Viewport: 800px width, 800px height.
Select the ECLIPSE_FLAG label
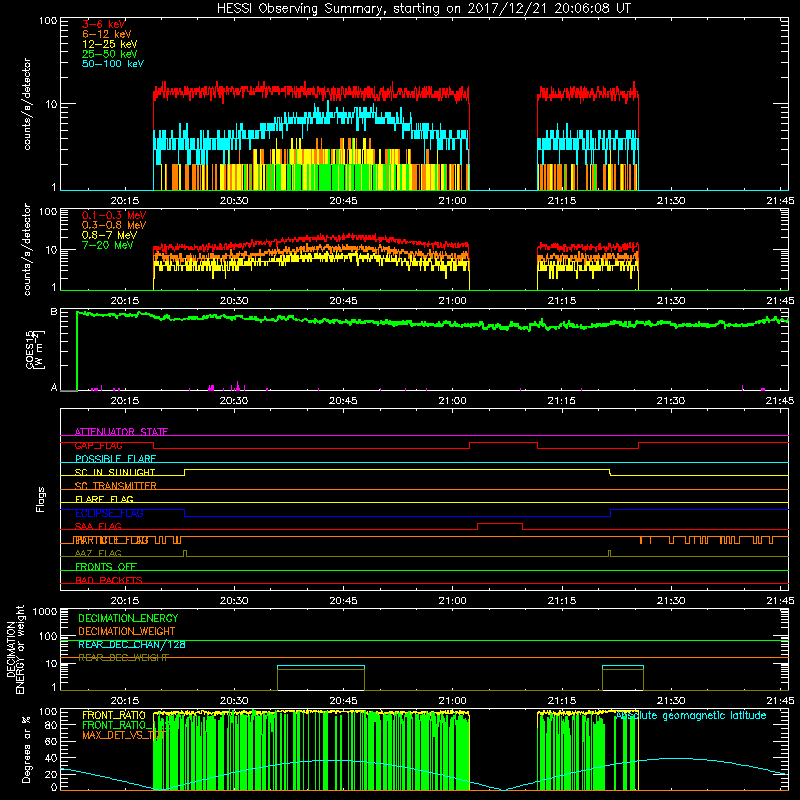coord(109,513)
